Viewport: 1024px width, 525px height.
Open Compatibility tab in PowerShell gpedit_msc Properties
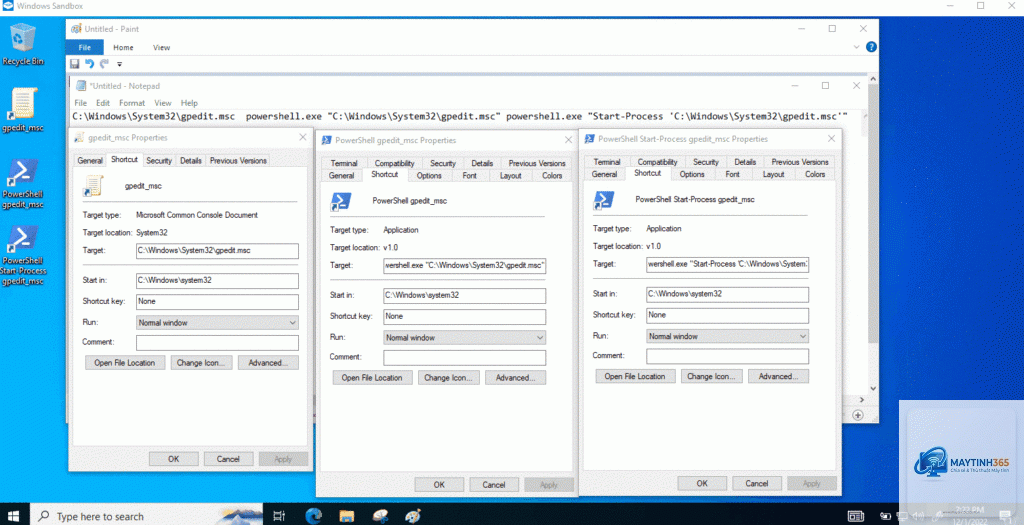pyautogui.click(x=394, y=163)
